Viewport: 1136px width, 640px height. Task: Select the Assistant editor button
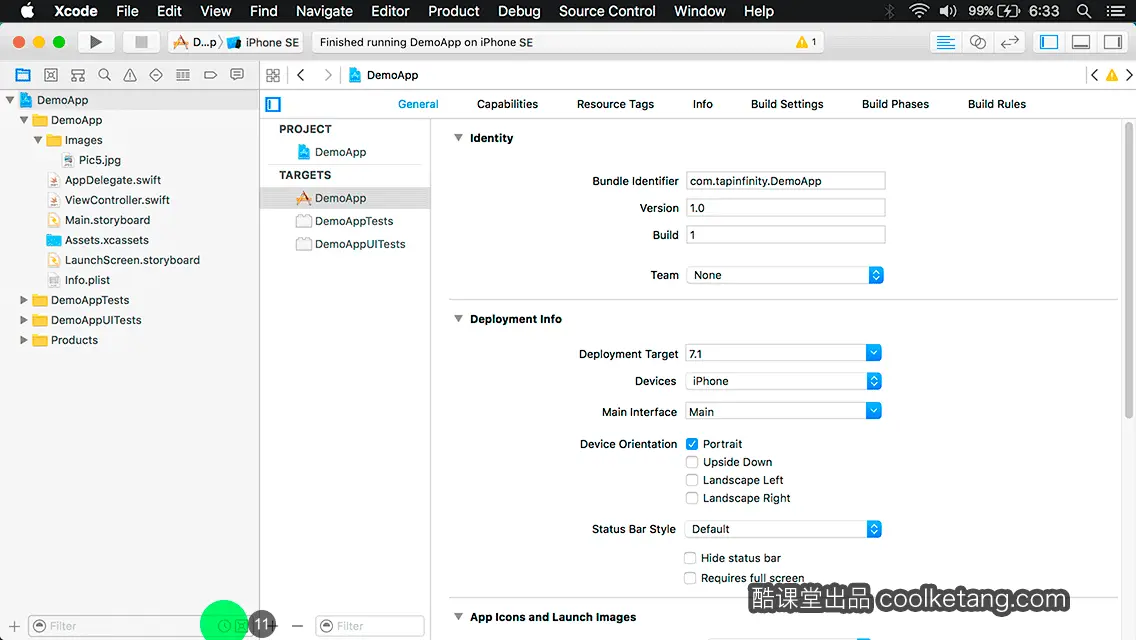(x=977, y=42)
